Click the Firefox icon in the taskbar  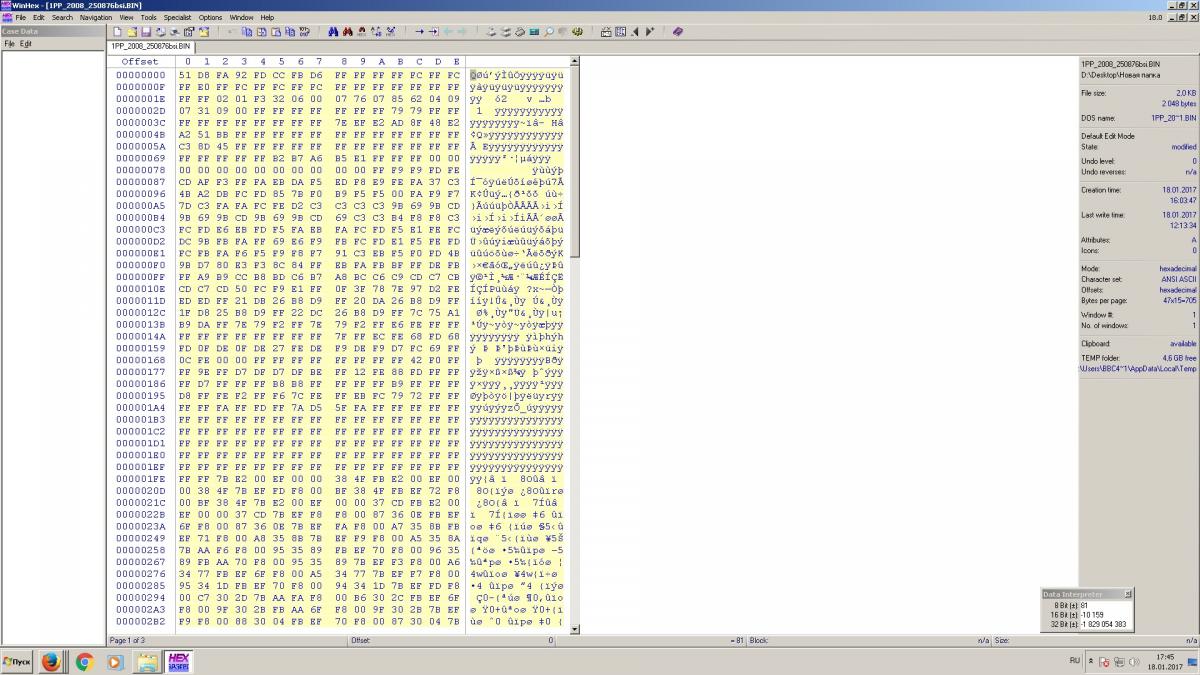pyautogui.click(x=52, y=661)
